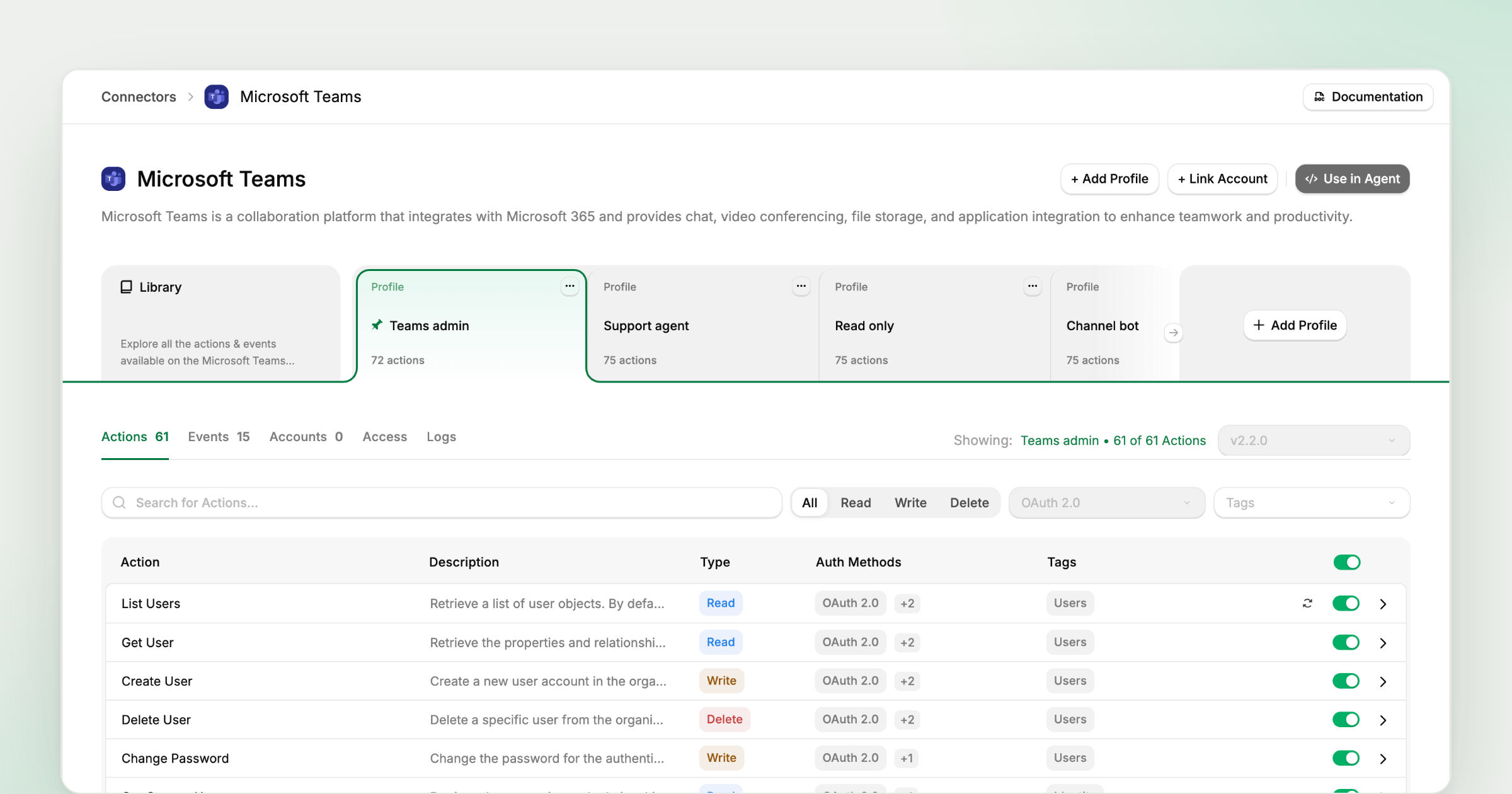Viewport: 1512px width, 794px height.
Task: Open the Support agent profile options menu
Action: click(x=801, y=286)
